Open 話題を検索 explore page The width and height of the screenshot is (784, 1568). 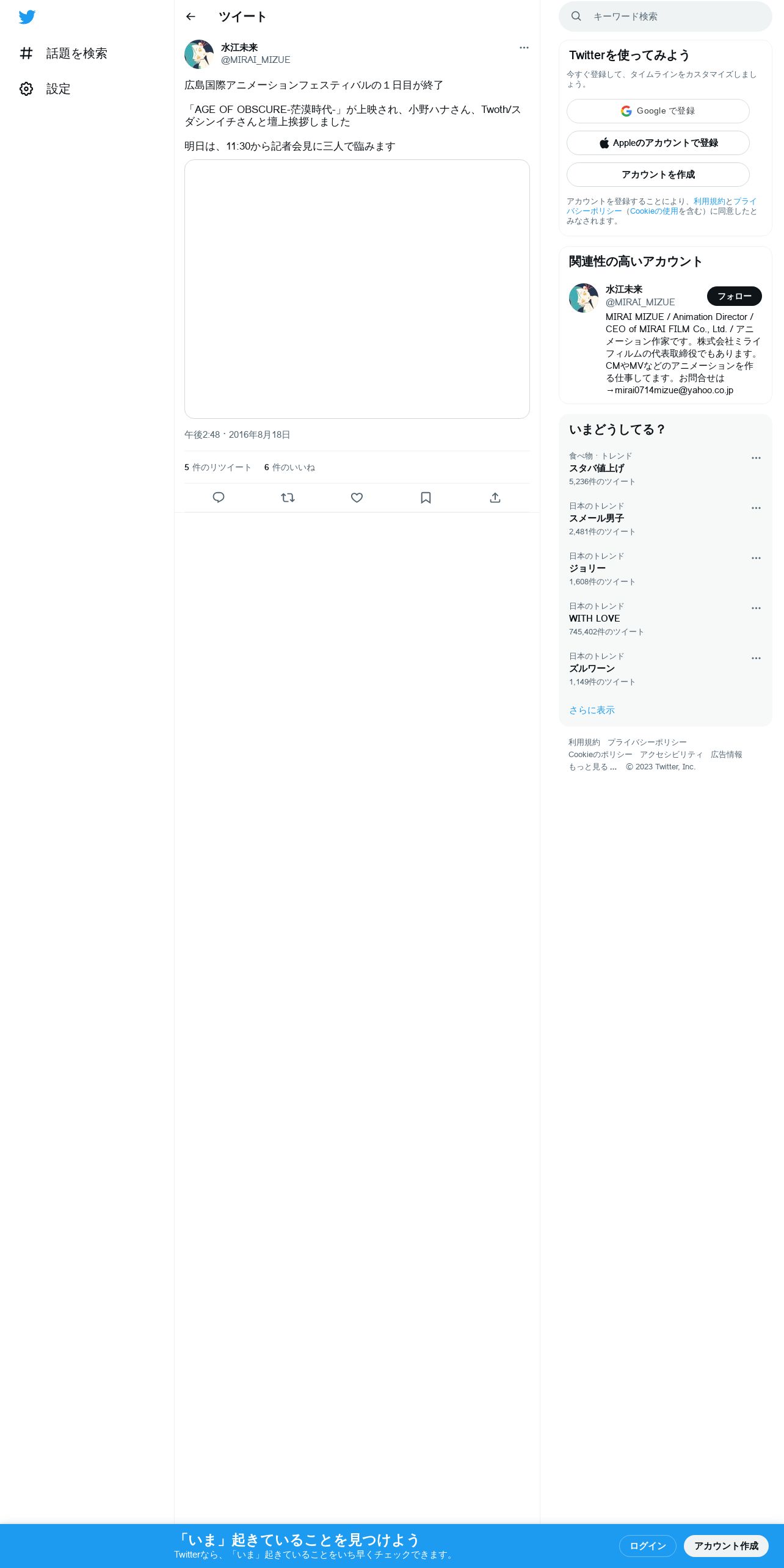pyautogui.click(x=64, y=54)
